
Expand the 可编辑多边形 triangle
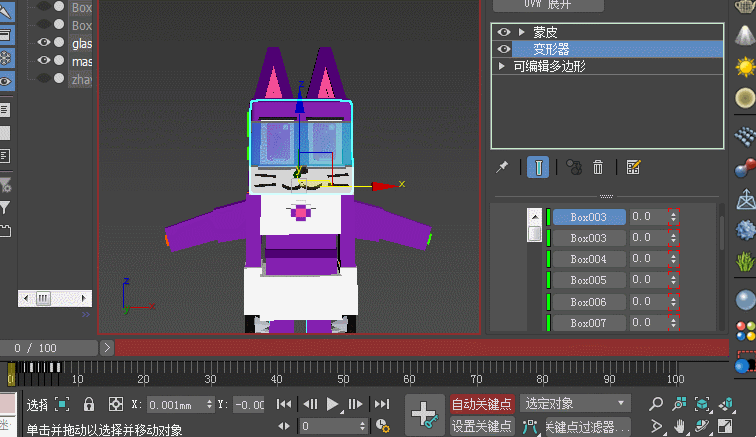[502, 66]
